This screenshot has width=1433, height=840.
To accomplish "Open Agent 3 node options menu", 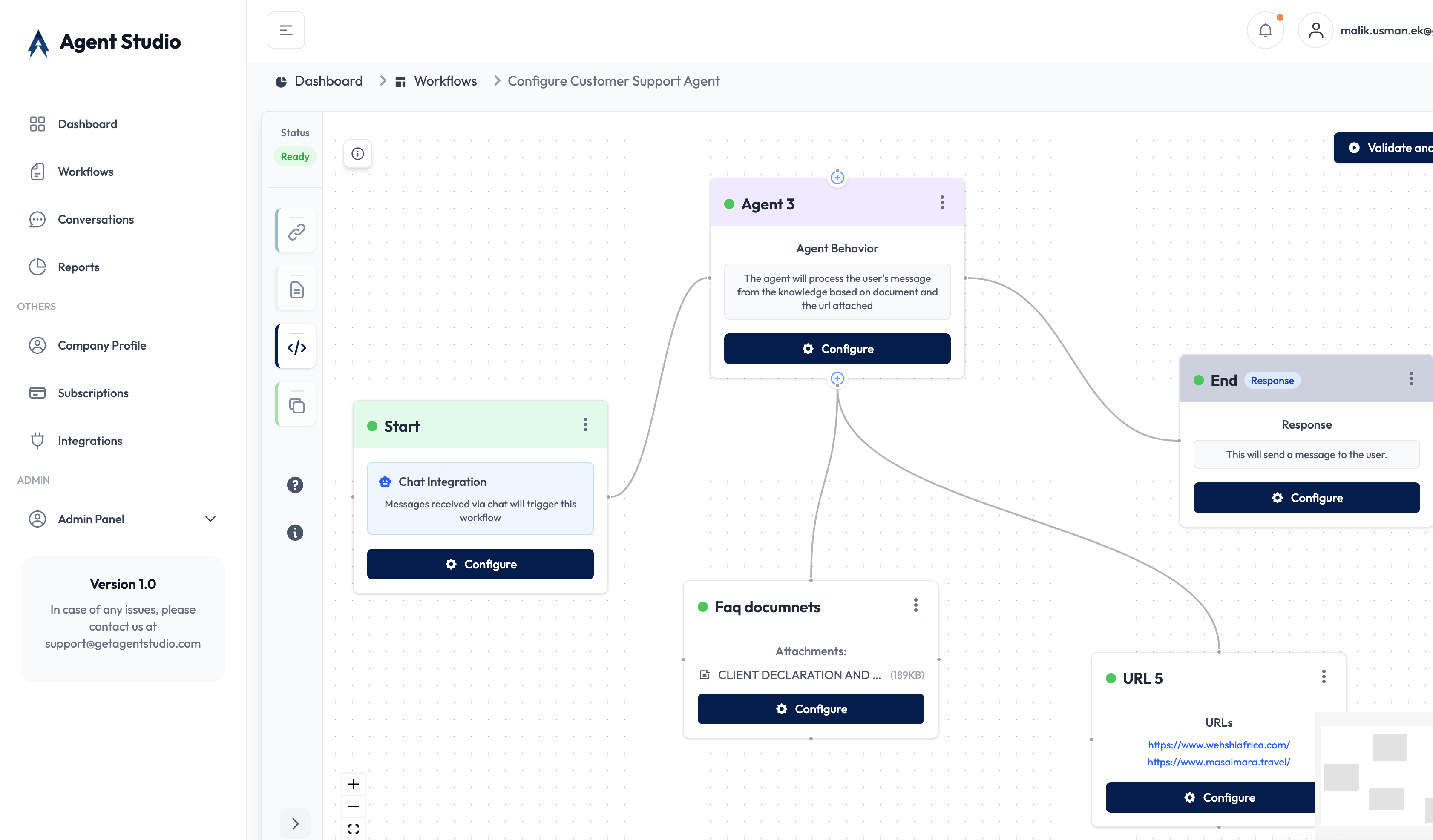I will 942,203.
